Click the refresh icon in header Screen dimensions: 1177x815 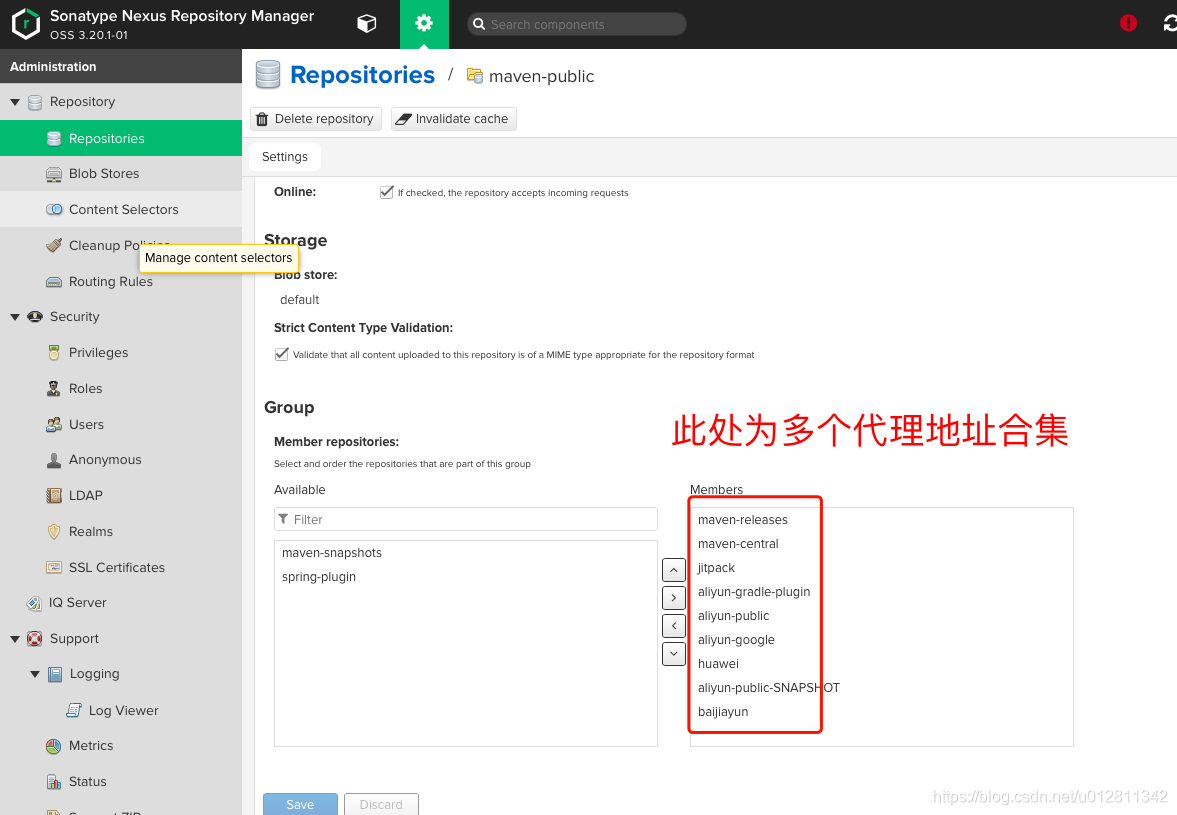[1169, 24]
